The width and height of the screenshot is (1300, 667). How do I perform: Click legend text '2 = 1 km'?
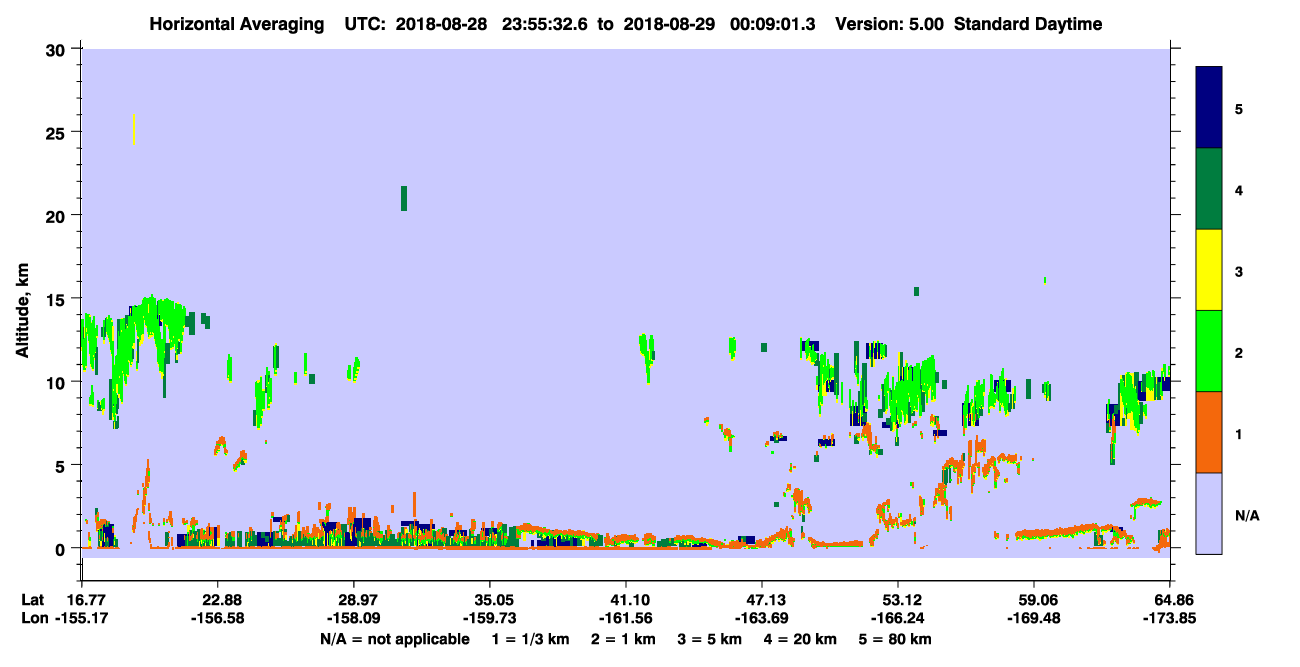[622, 639]
